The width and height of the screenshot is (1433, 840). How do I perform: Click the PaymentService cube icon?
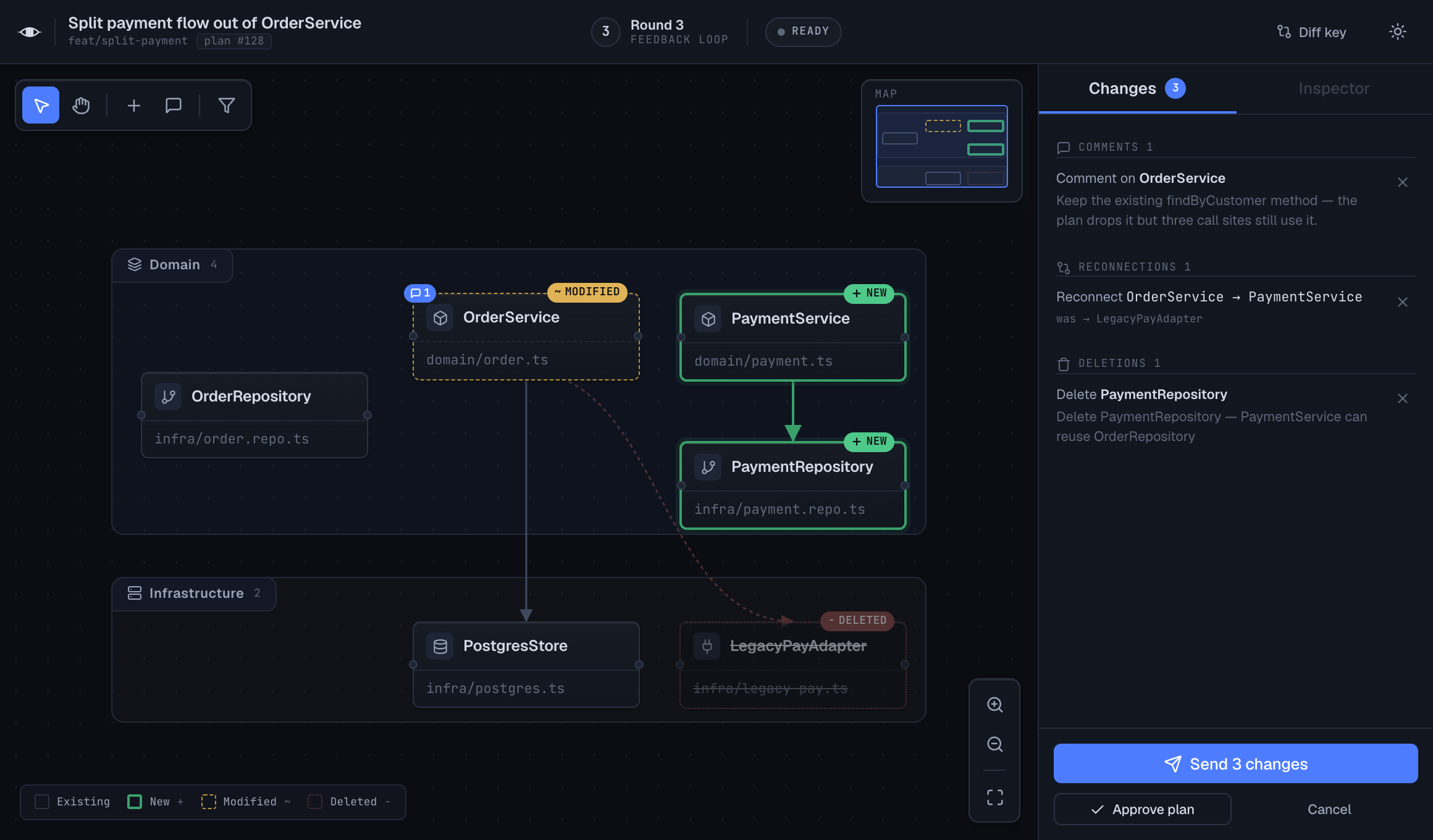click(x=708, y=319)
